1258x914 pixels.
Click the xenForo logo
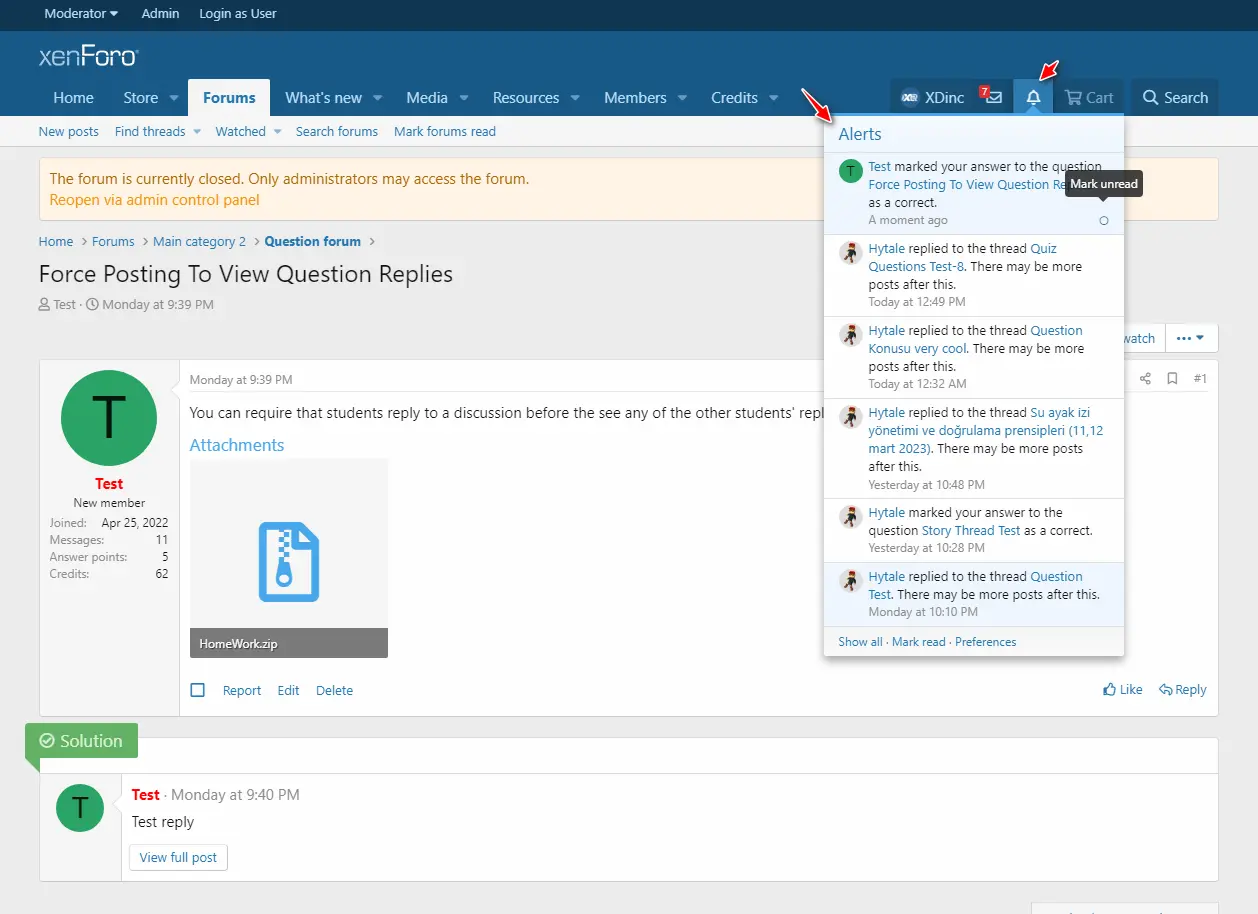(88, 56)
